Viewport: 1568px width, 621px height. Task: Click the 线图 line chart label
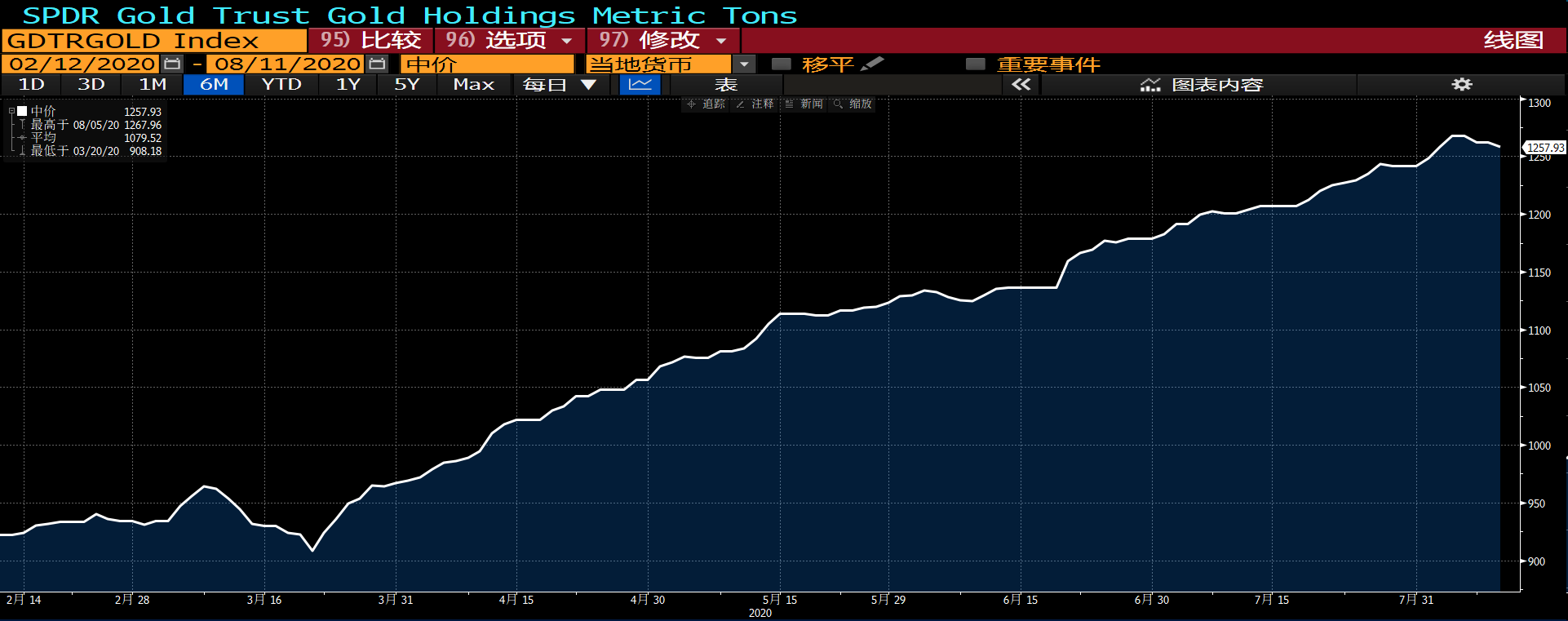[1513, 40]
